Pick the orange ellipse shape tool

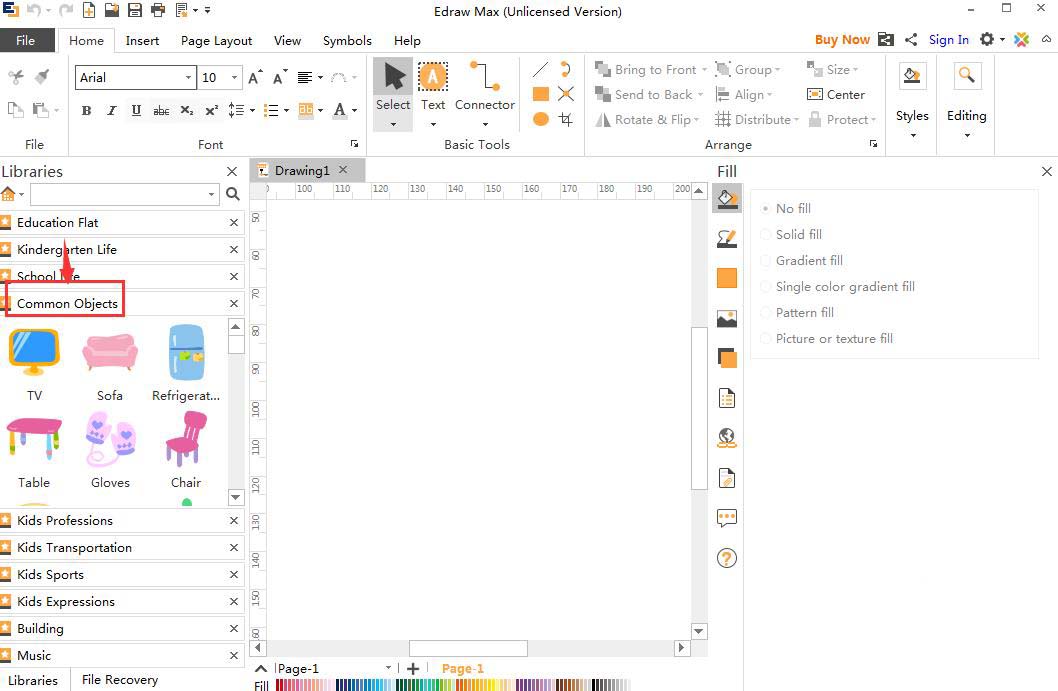pyautogui.click(x=540, y=119)
